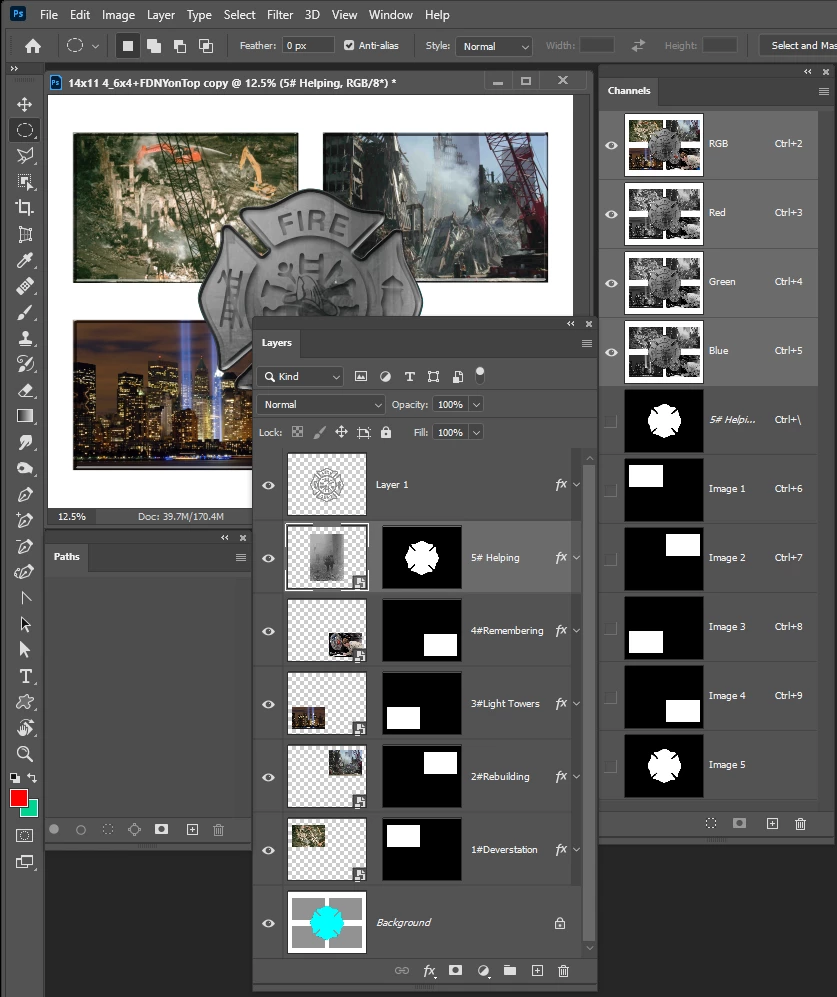Open the Opacity value dropdown arrow
The height and width of the screenshot is (997, 837).
(x=476, y=404)
